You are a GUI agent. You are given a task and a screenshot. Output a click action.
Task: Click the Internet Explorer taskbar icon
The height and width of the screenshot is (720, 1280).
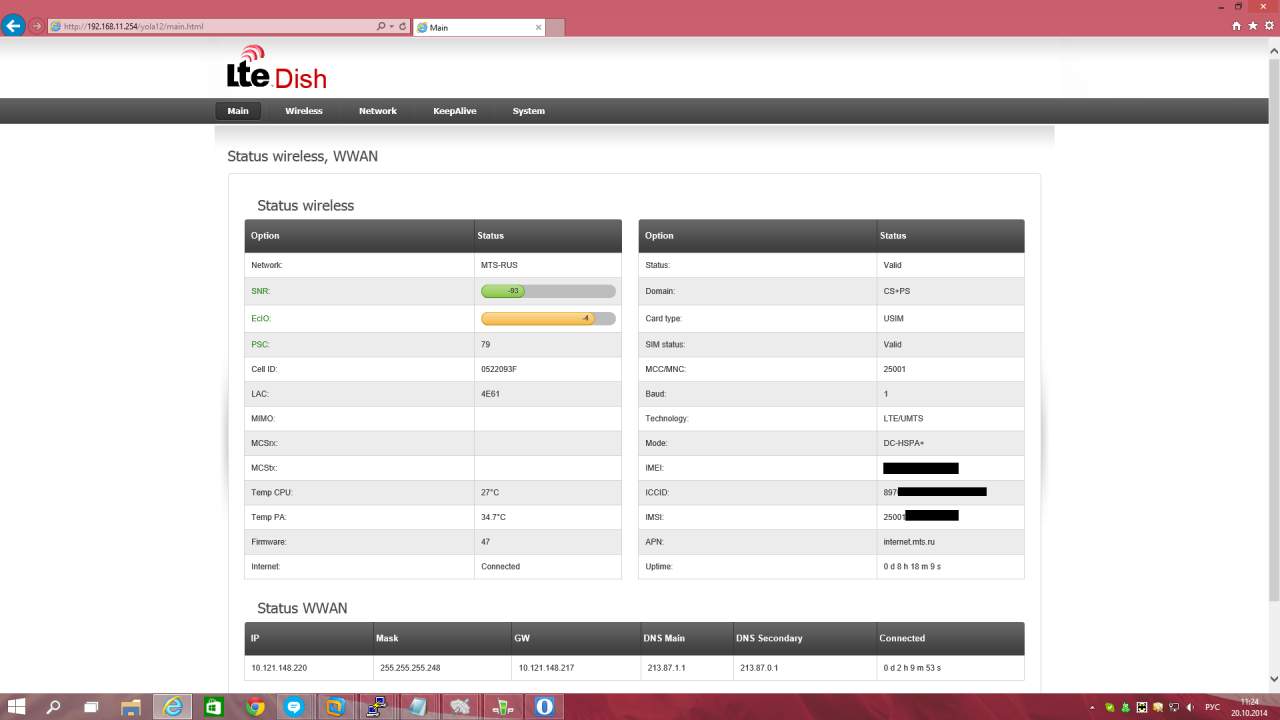point(173,707)
